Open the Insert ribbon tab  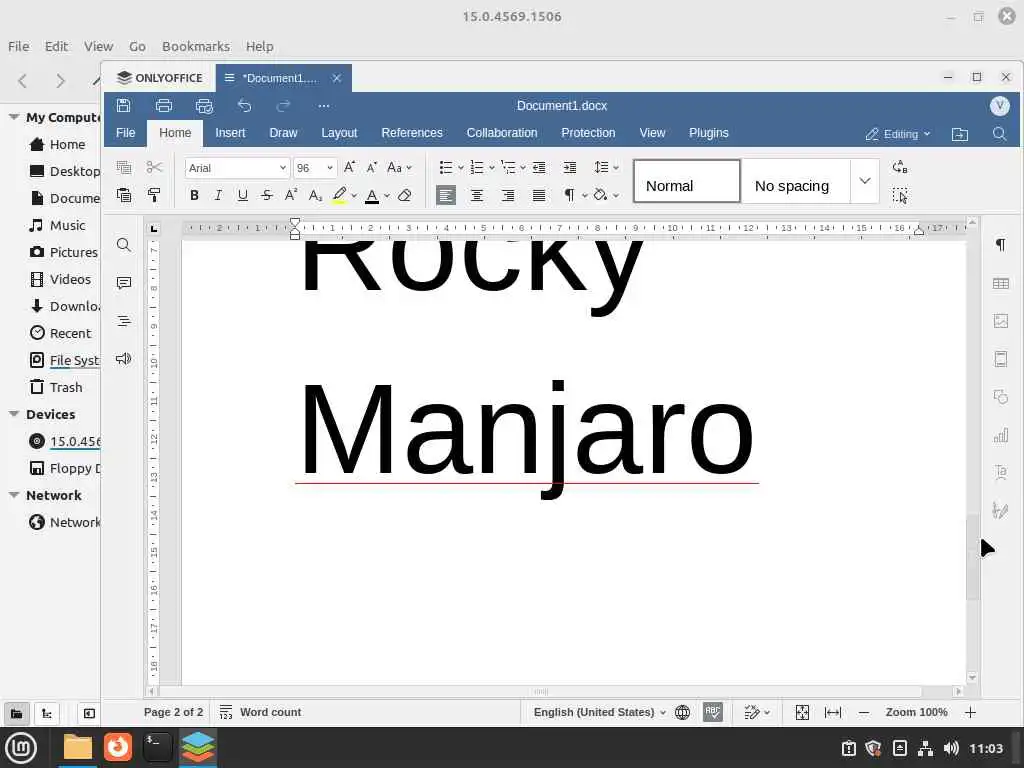pos(231,133)
